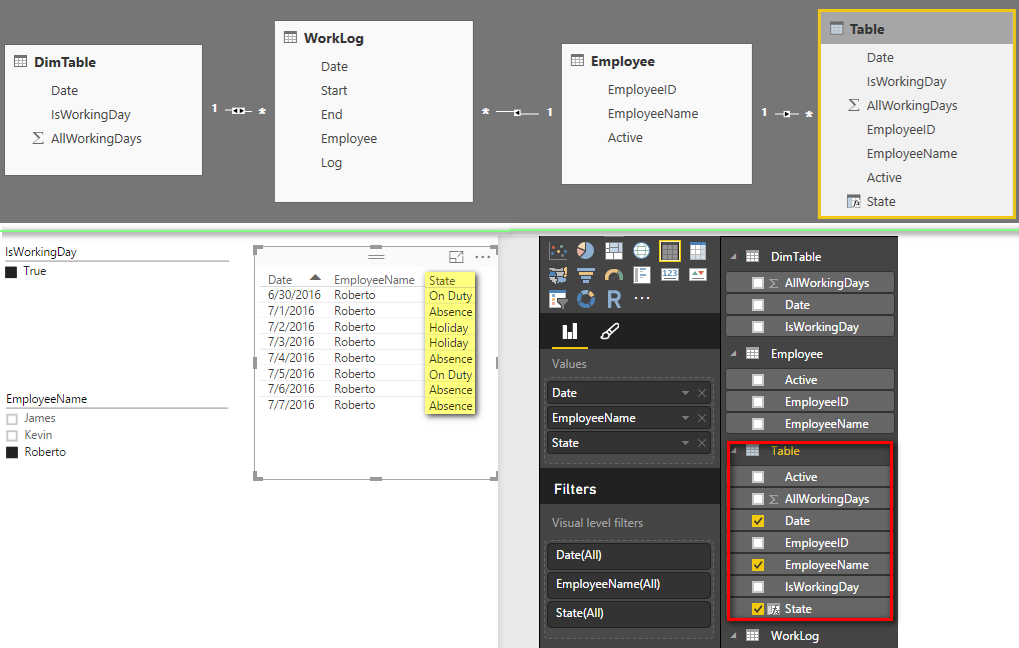The image size is (1019, 648).
Task: Expand State(All) visual level filter
Action: [628, 613]
